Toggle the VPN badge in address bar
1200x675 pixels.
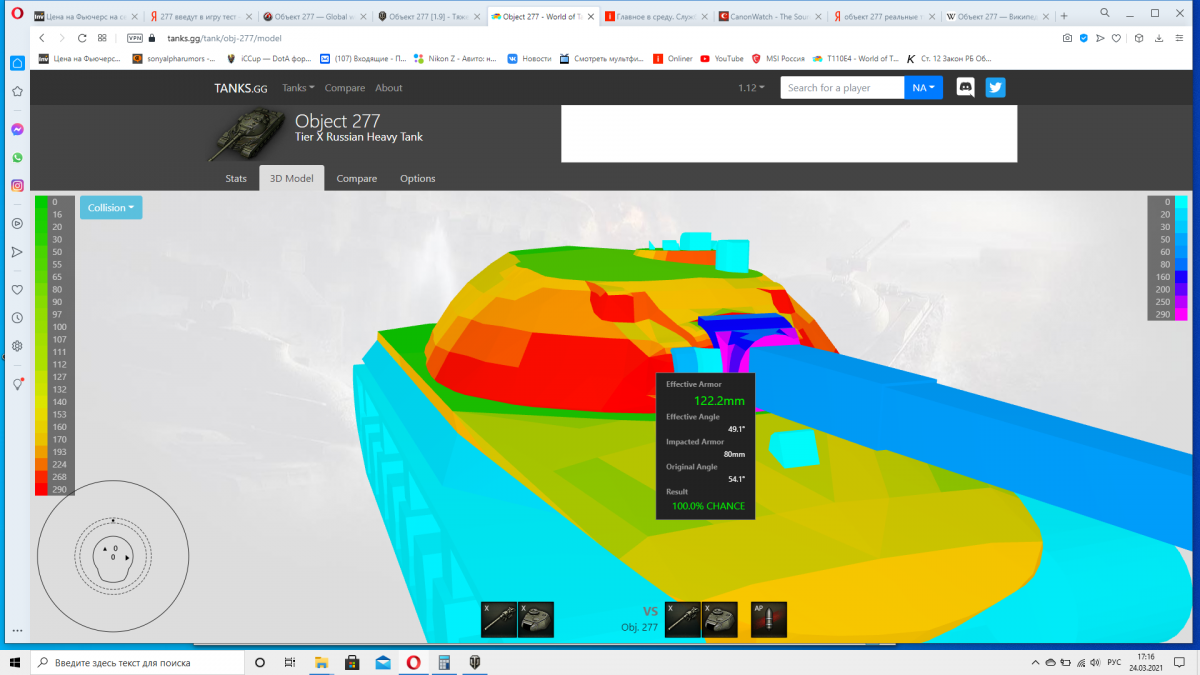tap(135, 37)
